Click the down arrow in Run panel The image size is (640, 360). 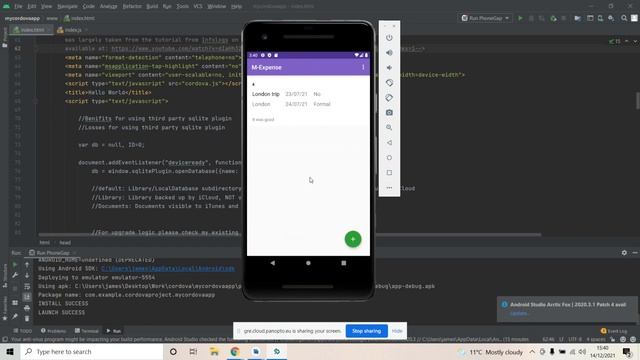(x=27, y=276)
